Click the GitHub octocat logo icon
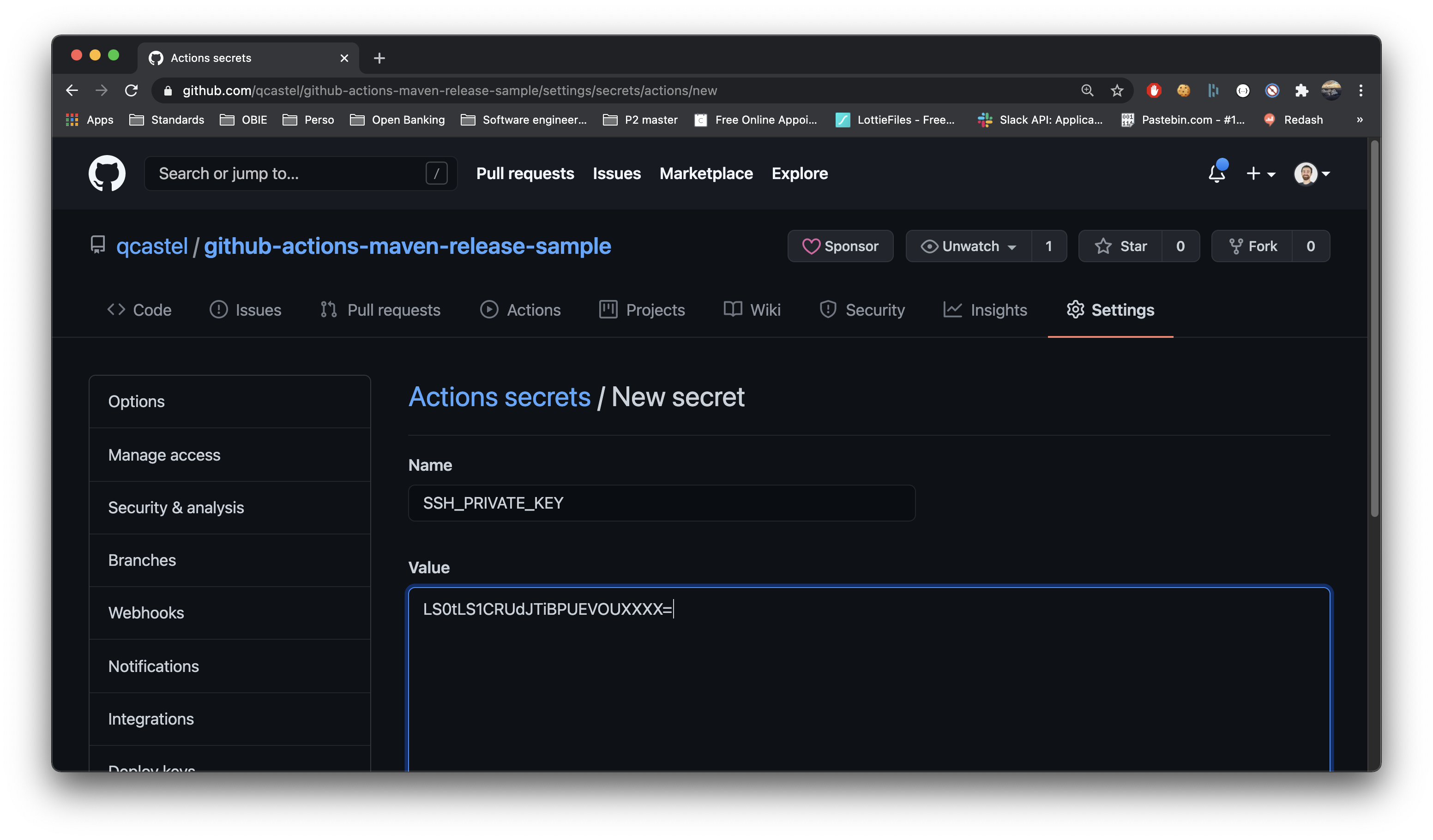1433x840 pixels. pyautogui.click(x=107, y=173)
